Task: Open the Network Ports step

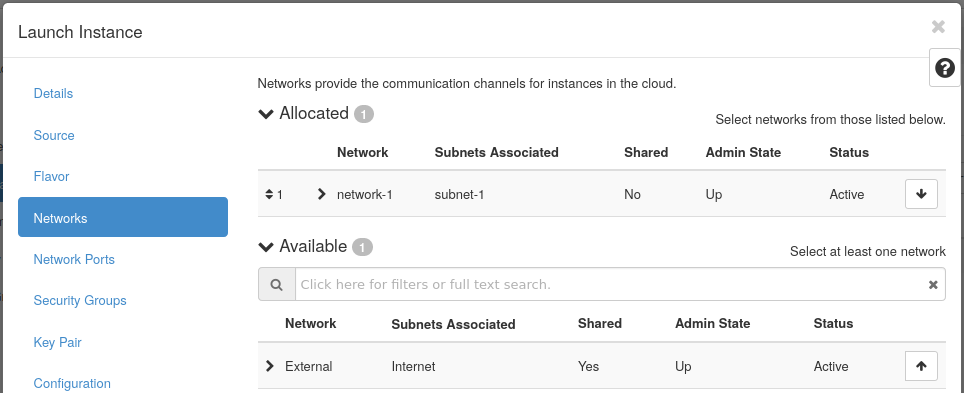Action: (74, 260)
